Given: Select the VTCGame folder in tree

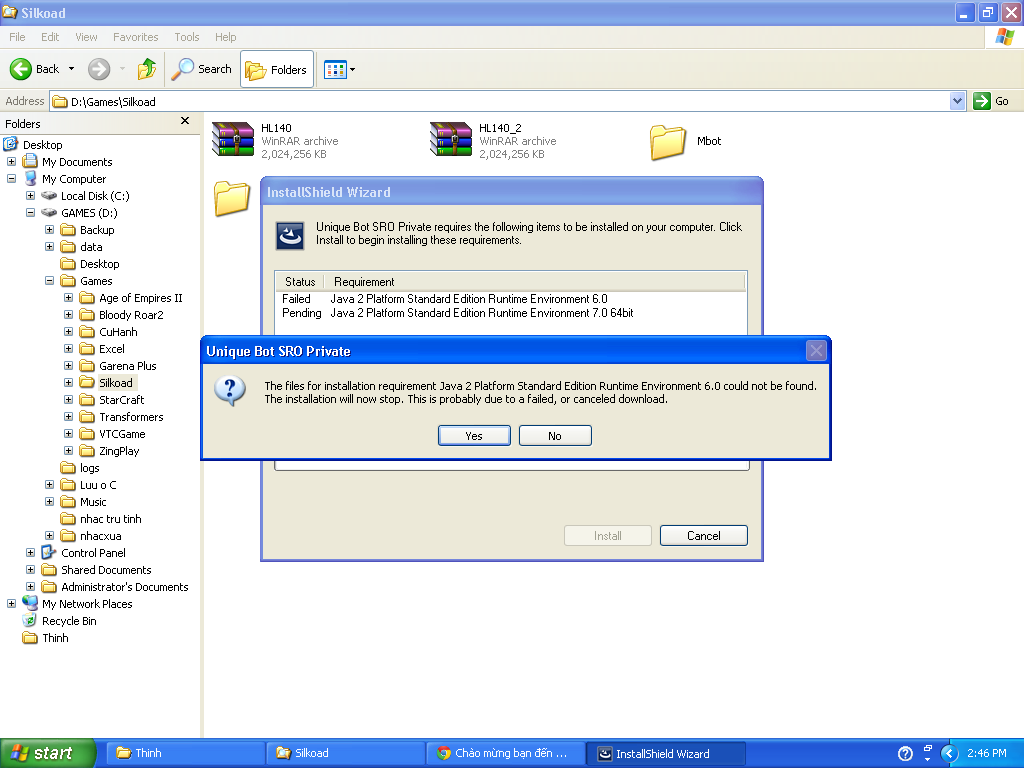Looking at the screenshot, I should pyautogui.click(x=122, y=434).
